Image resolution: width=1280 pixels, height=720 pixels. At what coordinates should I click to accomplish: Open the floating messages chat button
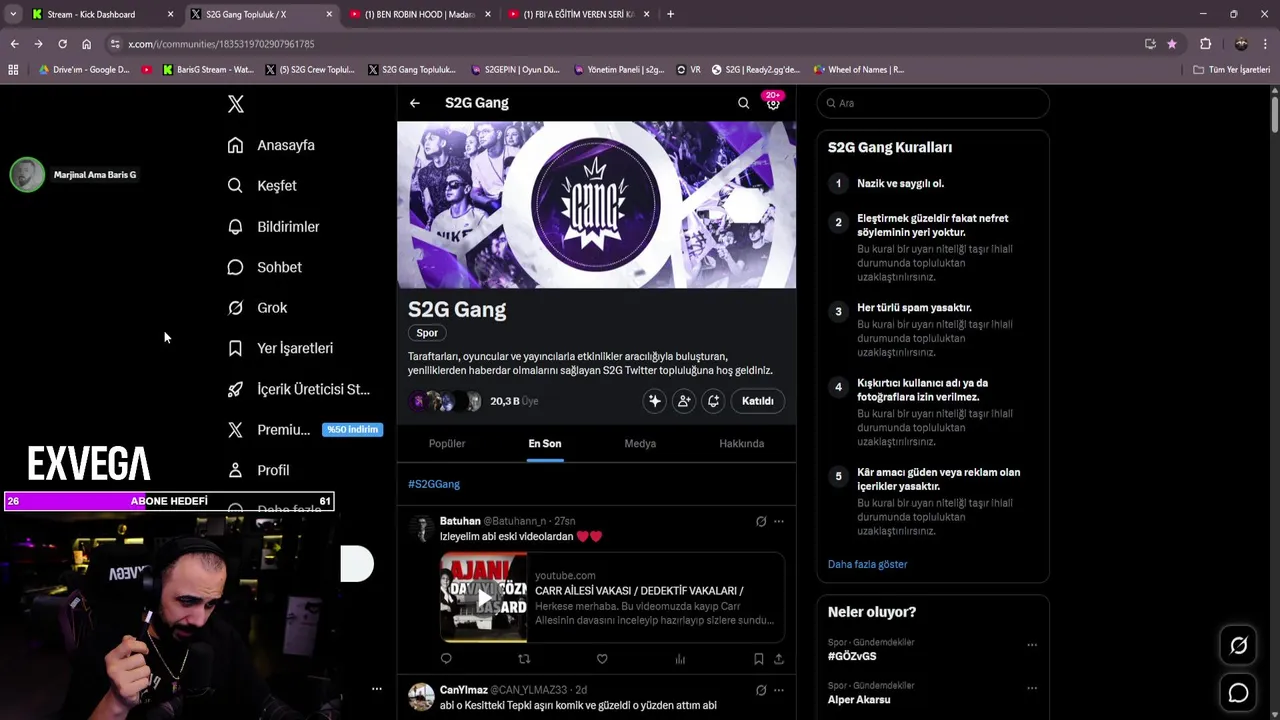pyautogui.click(x=1238, y=693)
